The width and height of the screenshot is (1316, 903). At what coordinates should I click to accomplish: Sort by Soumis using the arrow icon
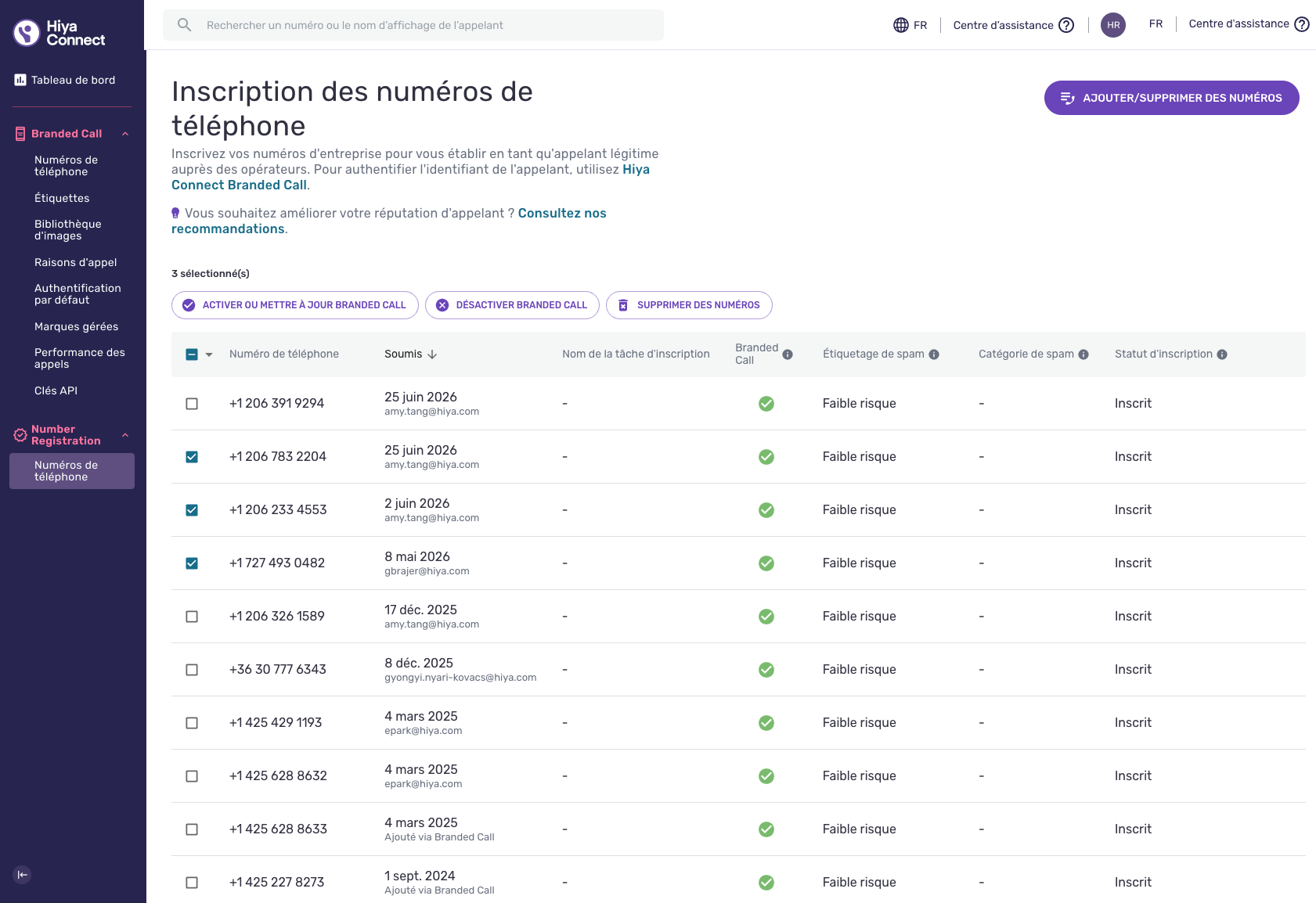click(432, 354)
